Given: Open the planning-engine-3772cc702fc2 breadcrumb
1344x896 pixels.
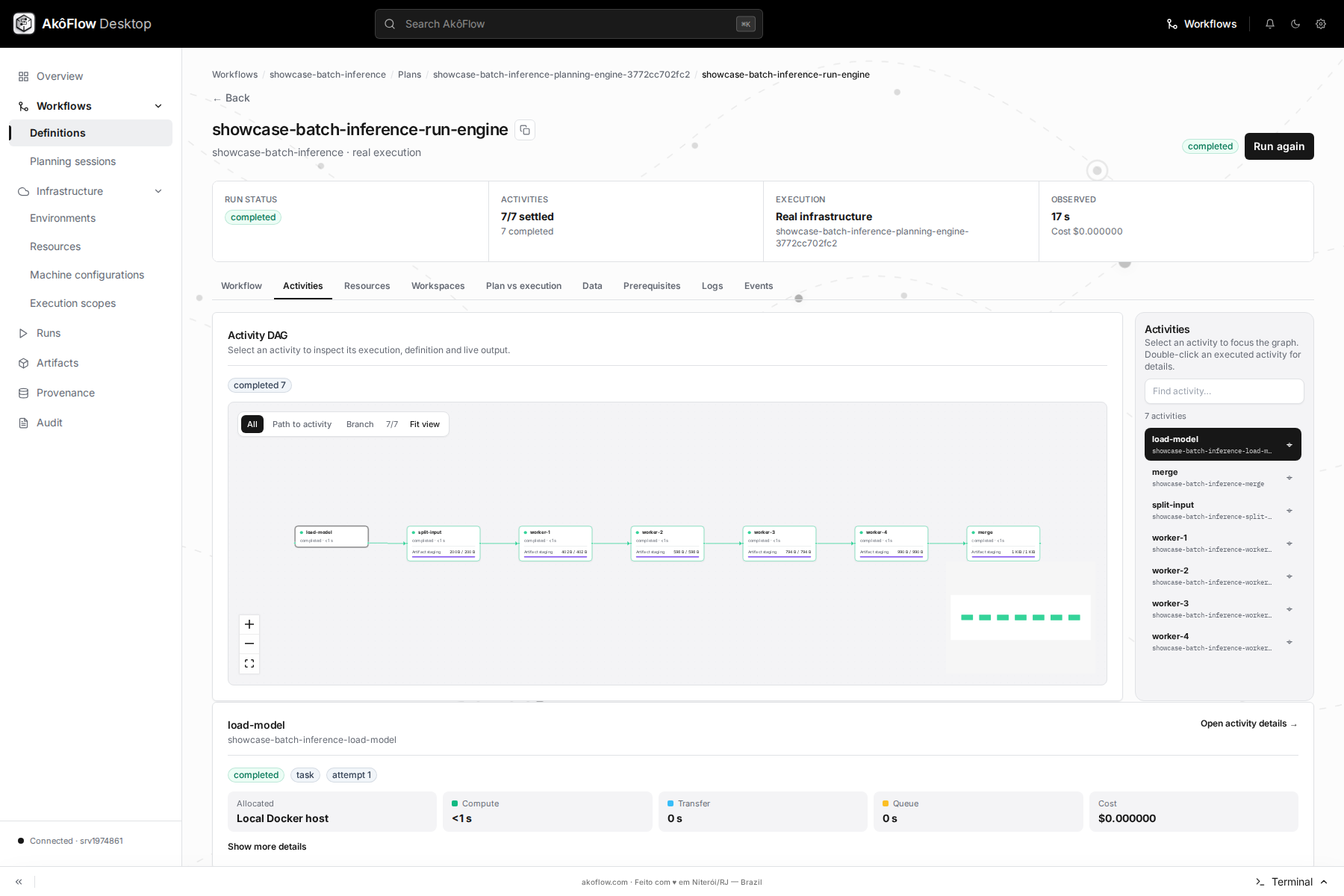Looking at the screenshot, I should point(561,75).
